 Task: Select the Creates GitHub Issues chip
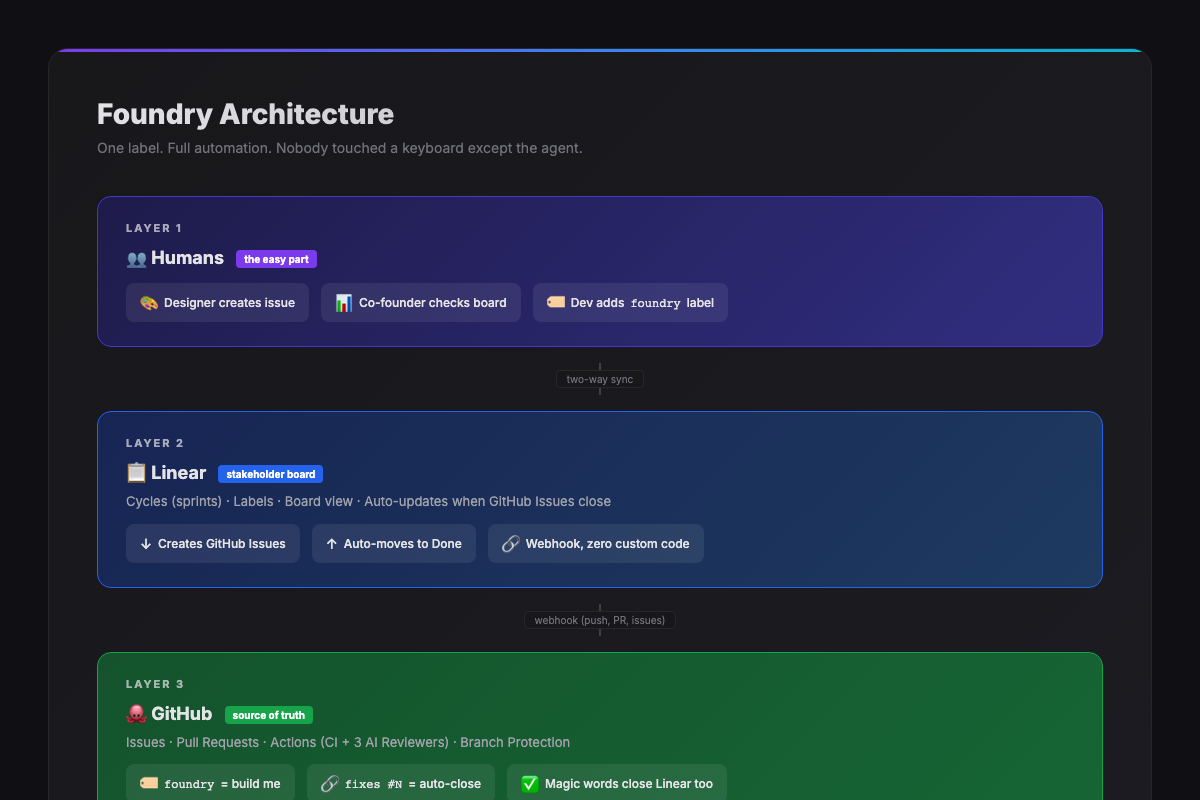tap(213, 544)
